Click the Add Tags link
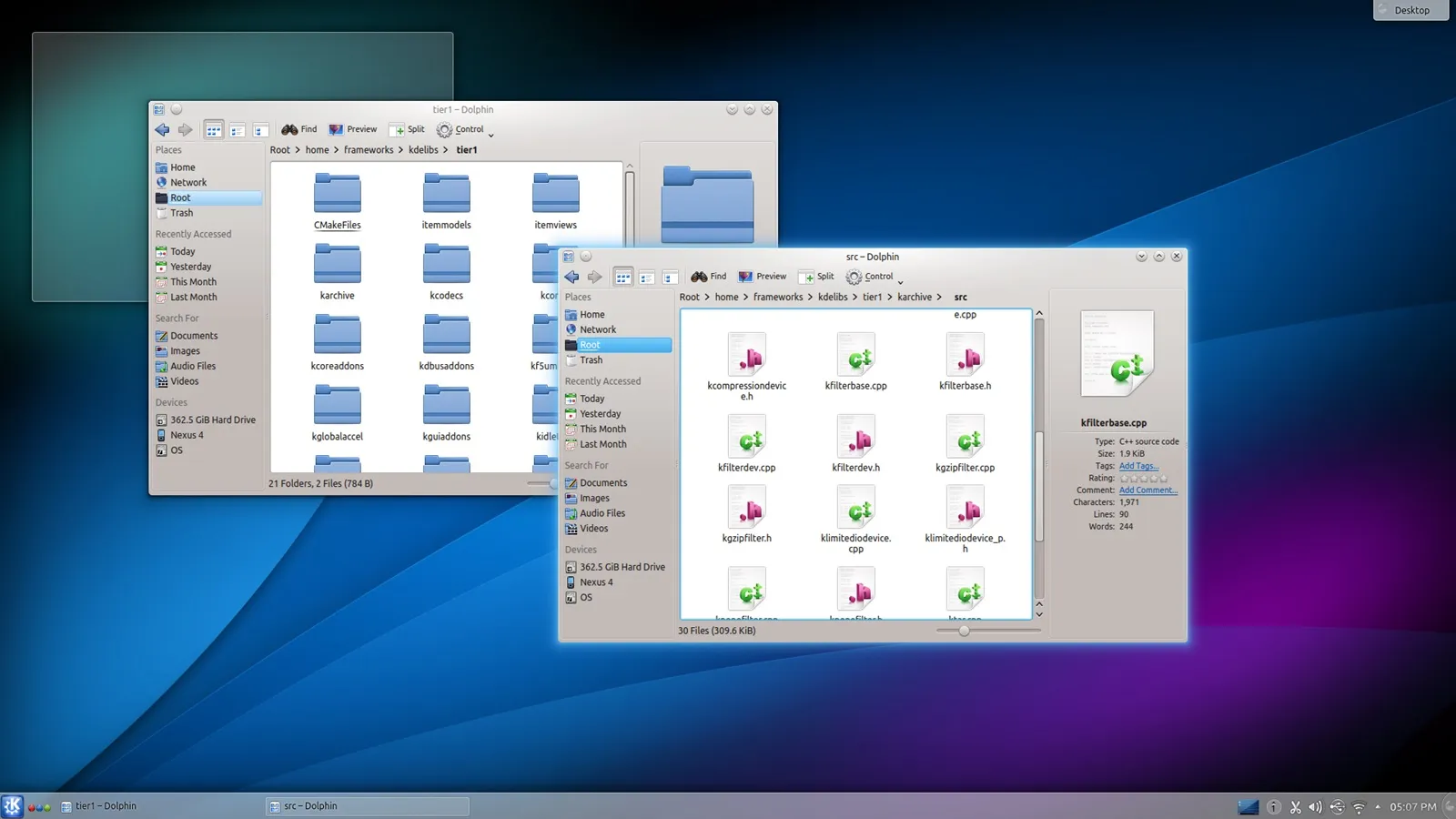 pyautogui.click(x=1138, y=466)
